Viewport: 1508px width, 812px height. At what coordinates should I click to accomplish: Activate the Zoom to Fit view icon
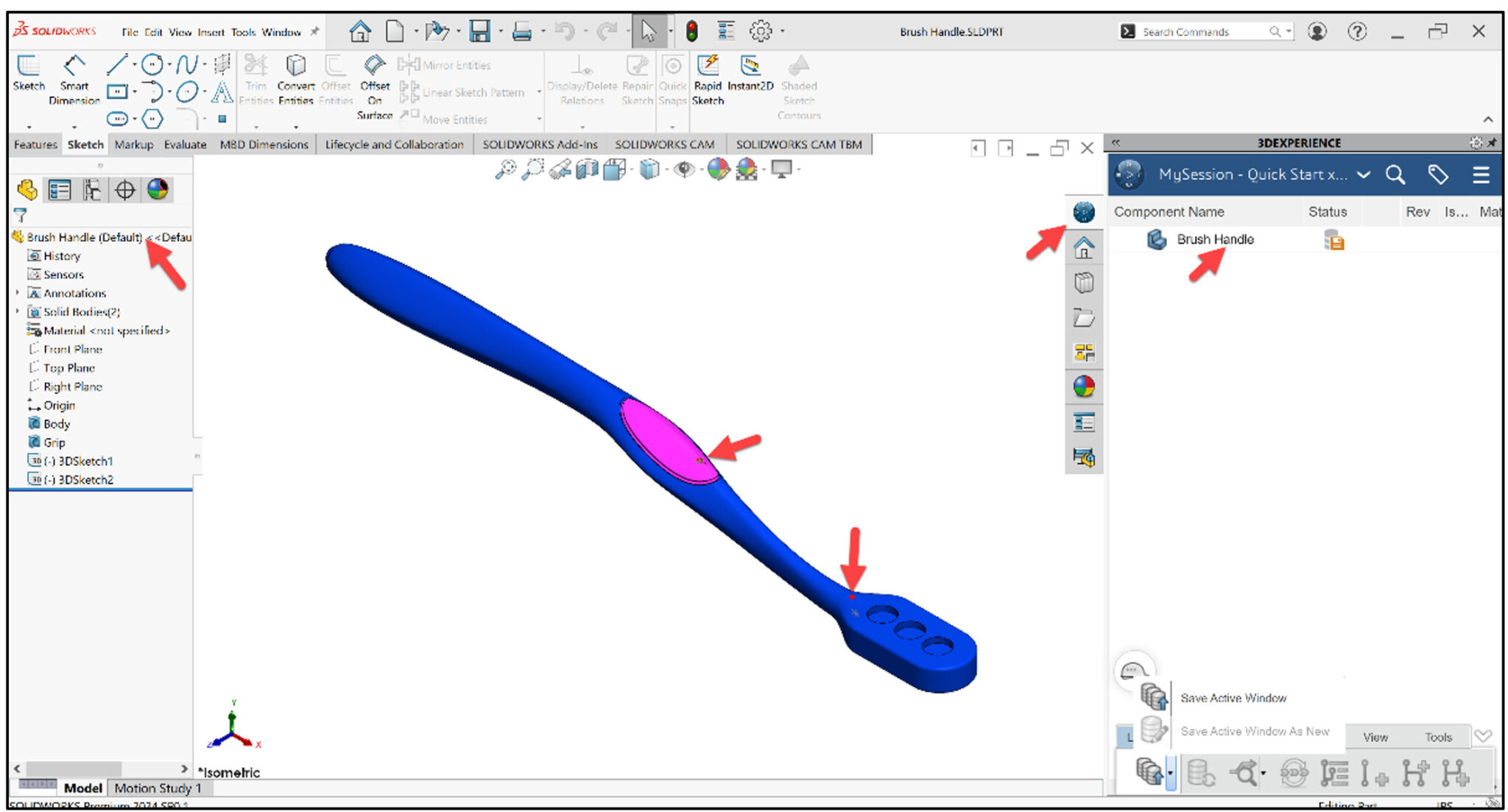tap(506, 170)
